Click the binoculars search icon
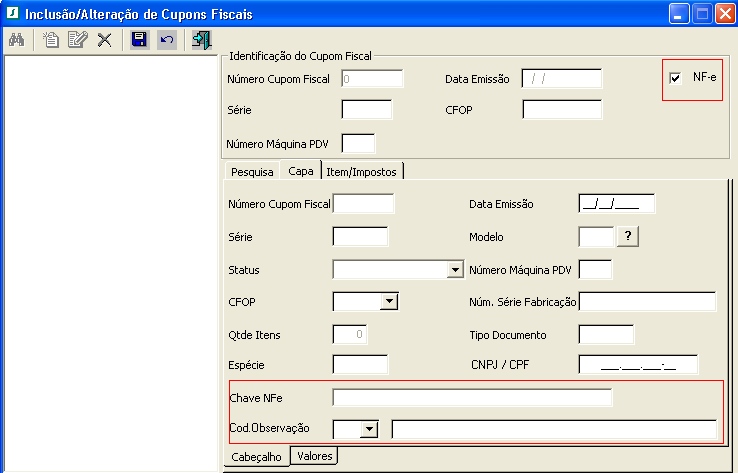Viewport: 738px width, 473px height. click(16, 40)
